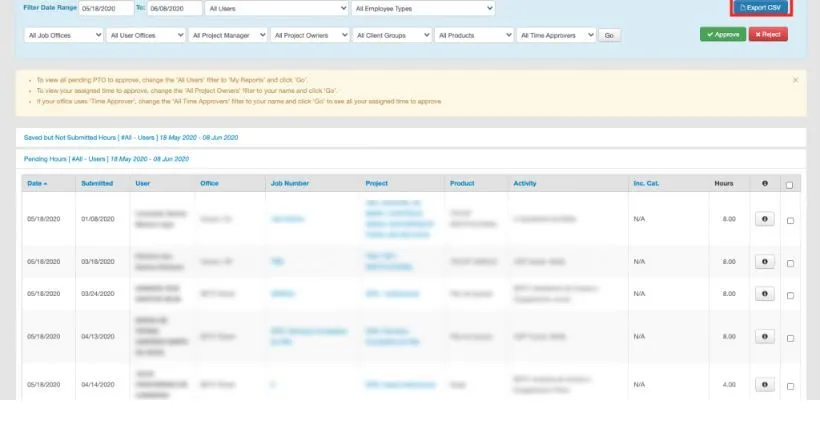Expand Saved but Not Submitted Hours section
The height and width of the screenshot is (445, 820).
pos(131,138)
